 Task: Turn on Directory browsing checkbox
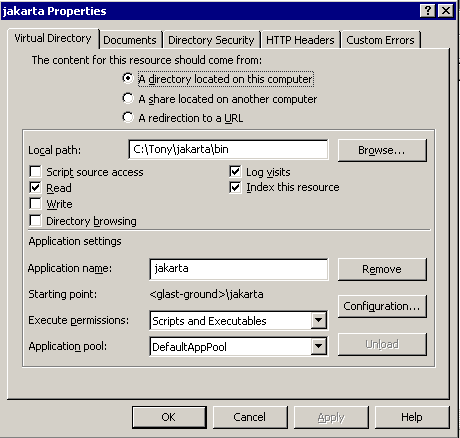click(35, 221)
